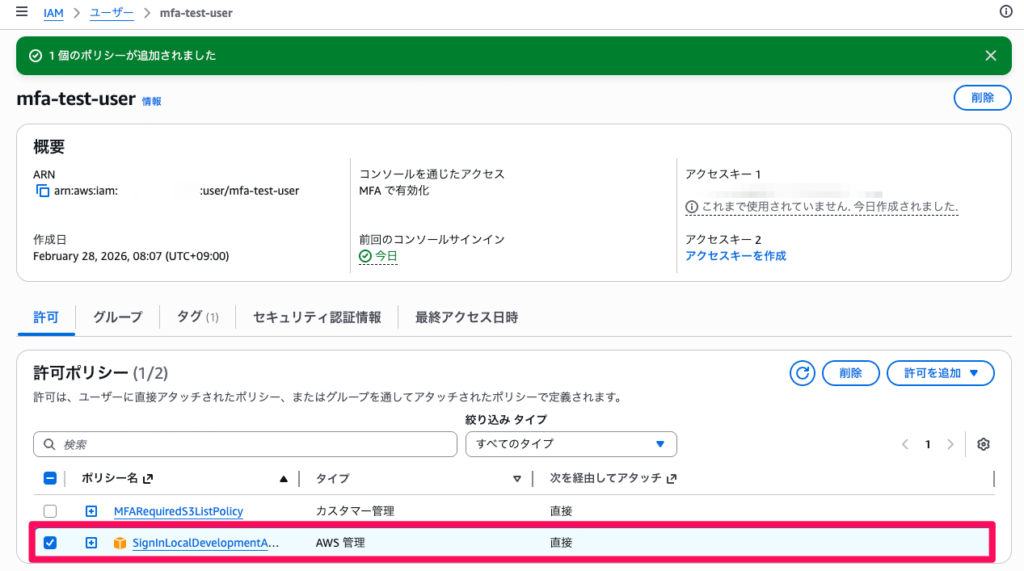This screenshot has width=1024, height=571.
Task: Toggle the select-all policies header checkbox
Action: (50, 479)
